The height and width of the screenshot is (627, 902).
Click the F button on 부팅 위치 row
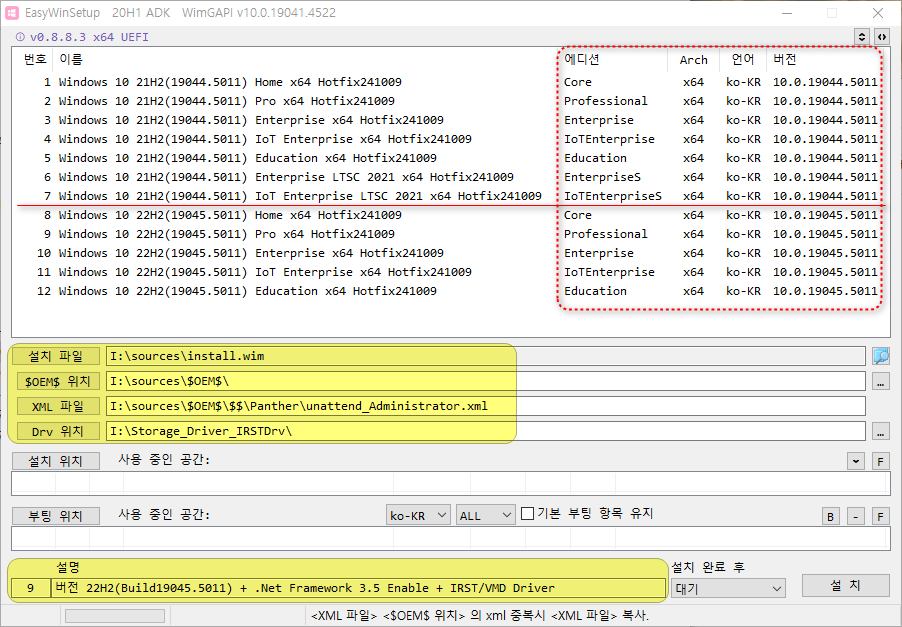(880, 516)
